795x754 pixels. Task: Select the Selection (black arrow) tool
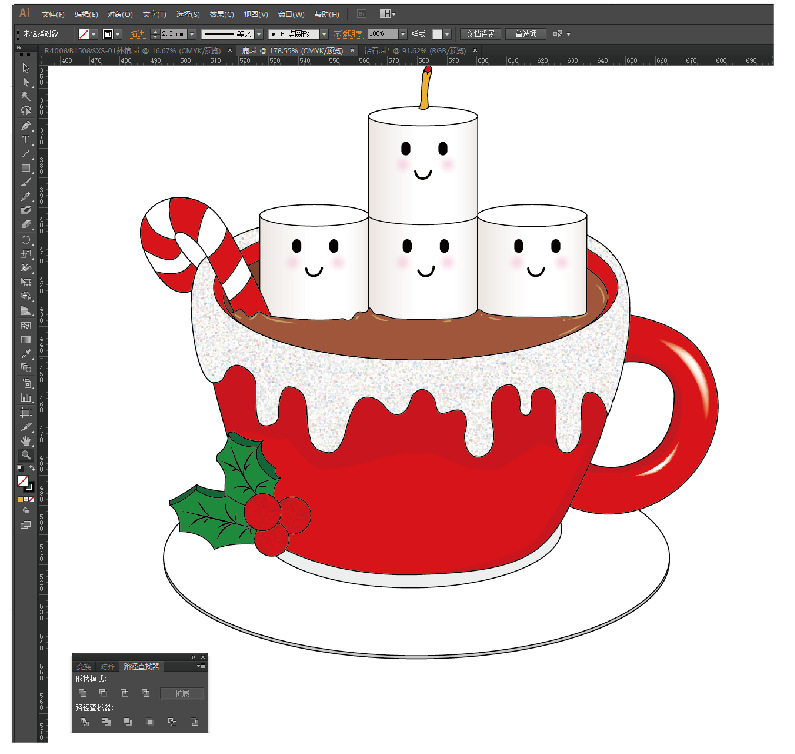[x=26, y=68]
